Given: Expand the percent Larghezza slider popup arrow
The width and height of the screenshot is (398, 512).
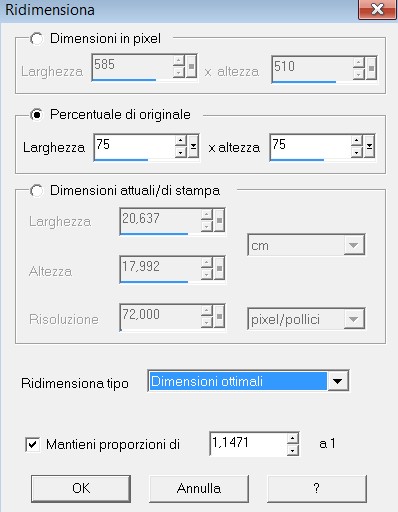Looking at the screenshot, I should pos(193,147).
